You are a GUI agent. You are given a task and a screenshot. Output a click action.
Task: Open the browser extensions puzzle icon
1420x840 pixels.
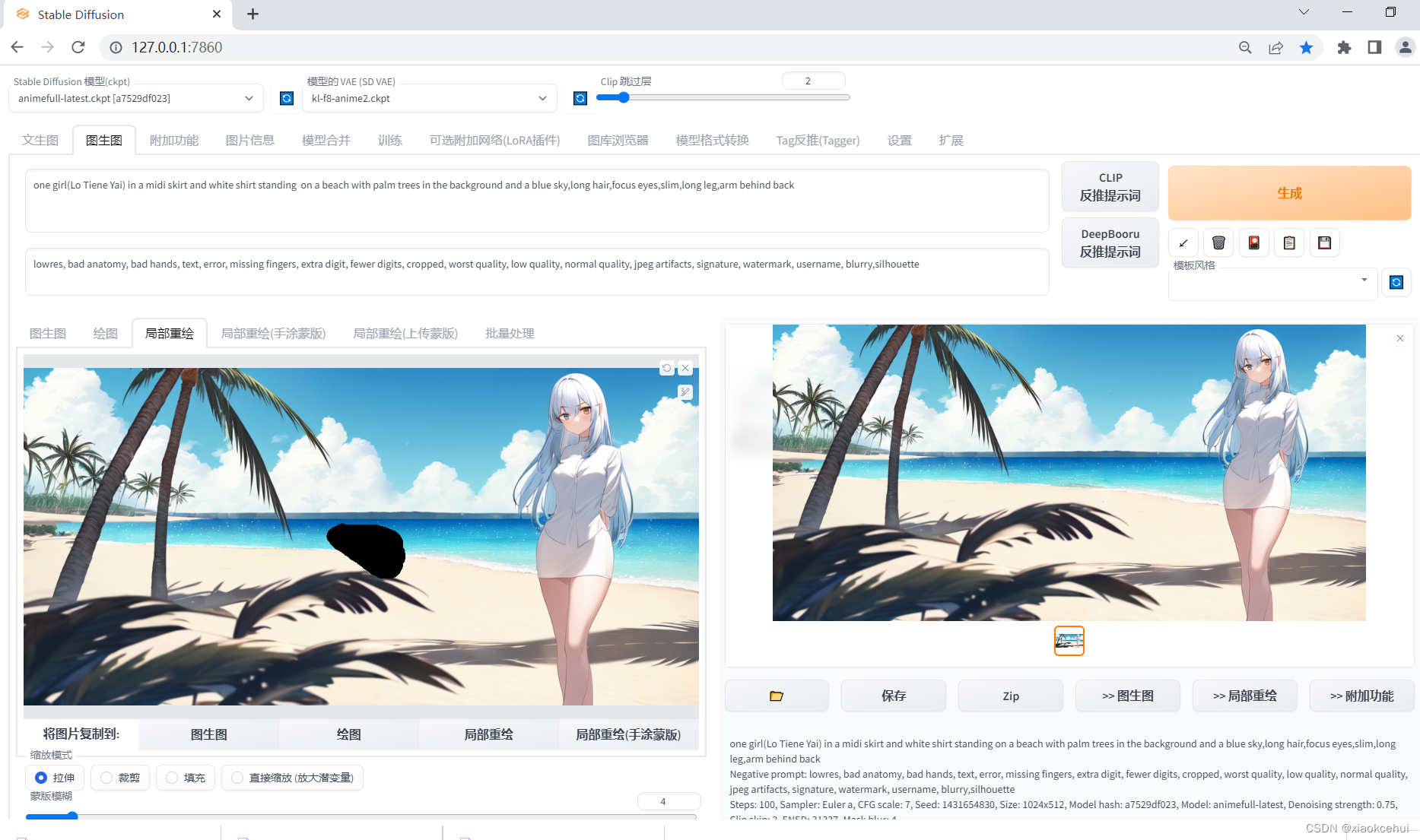coord(1344,48)
